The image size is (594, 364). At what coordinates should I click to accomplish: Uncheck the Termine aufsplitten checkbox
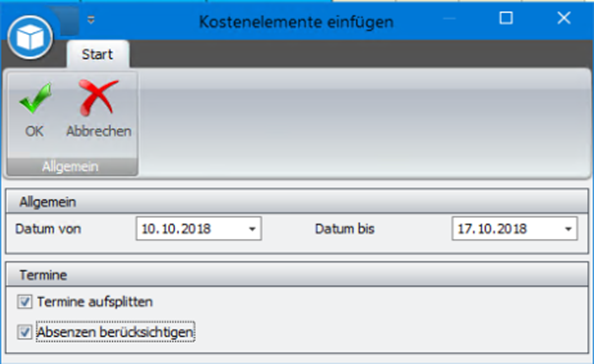(x=25, y=302)
